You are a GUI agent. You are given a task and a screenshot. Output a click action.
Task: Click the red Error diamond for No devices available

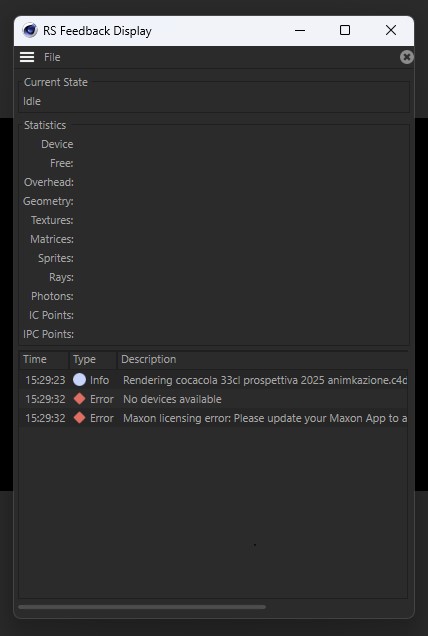[80, 399]
